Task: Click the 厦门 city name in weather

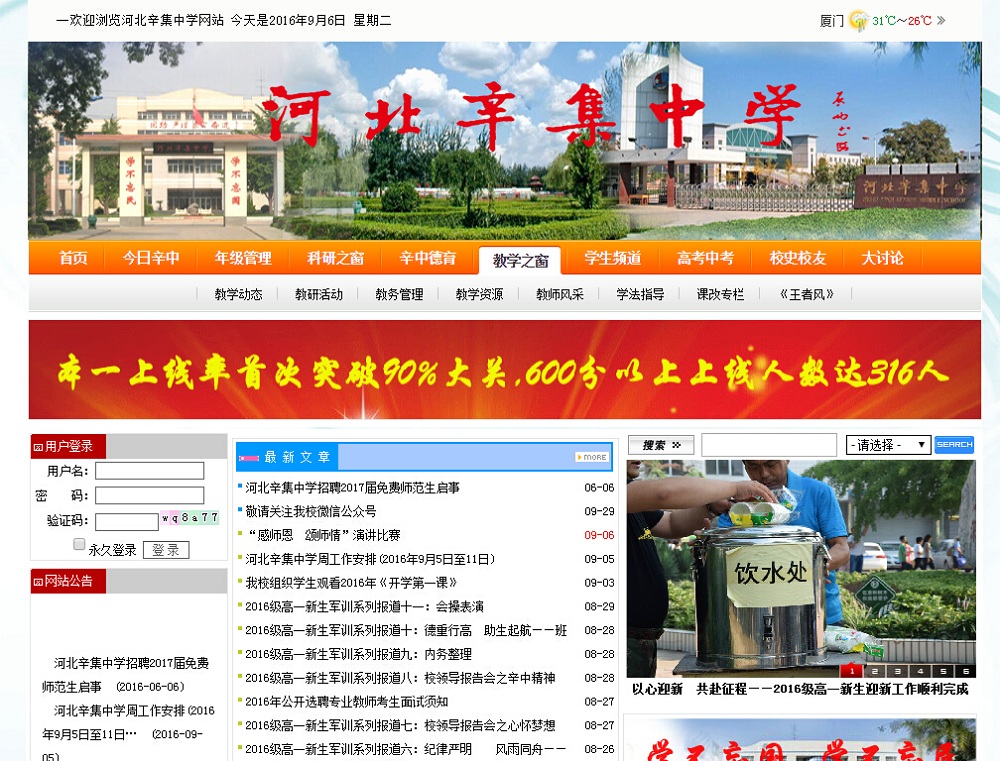Action: click(831, 21)
